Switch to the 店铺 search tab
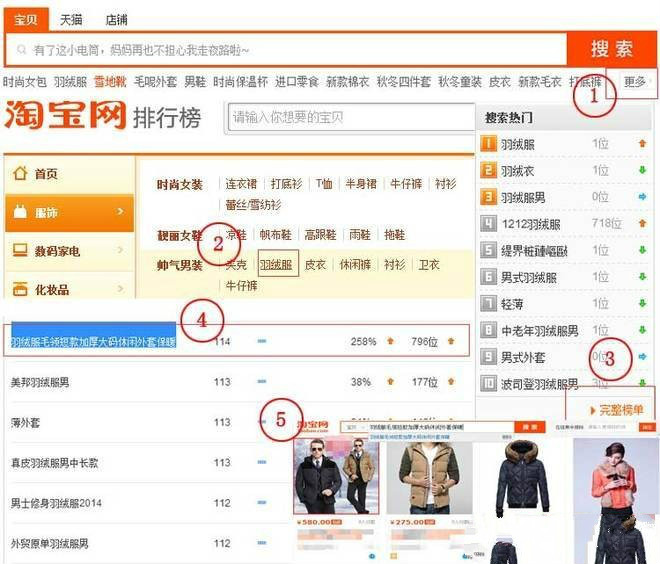 point(116,19)
